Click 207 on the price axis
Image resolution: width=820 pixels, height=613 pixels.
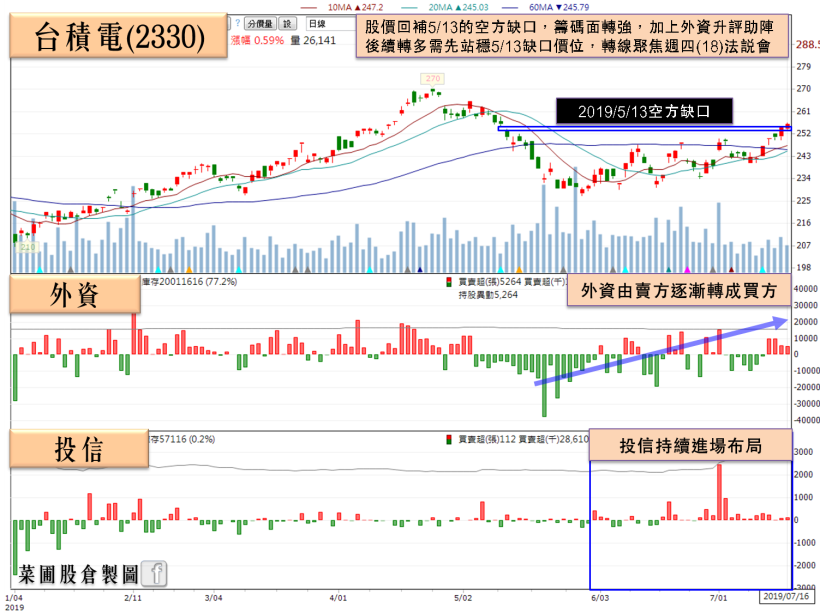pyautogui.click(x=803, y=245)
